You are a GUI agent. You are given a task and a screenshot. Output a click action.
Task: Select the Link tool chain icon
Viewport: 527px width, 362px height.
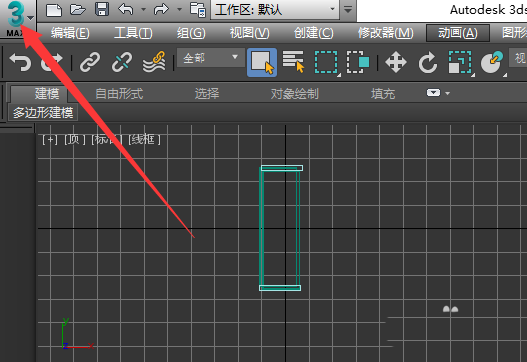[x=90, y=62]
